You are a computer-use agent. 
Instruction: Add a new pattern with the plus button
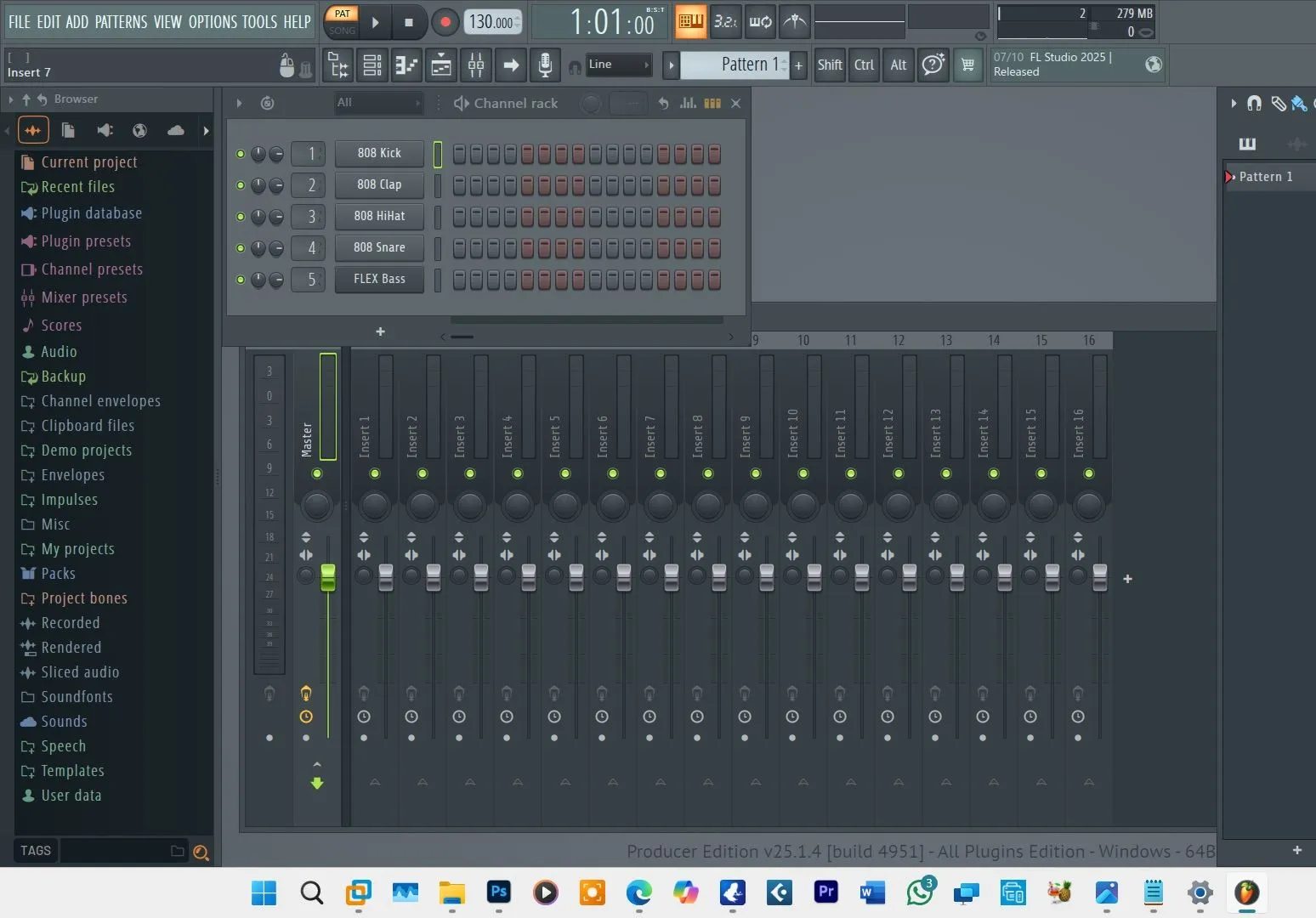[x=798, y=65]
